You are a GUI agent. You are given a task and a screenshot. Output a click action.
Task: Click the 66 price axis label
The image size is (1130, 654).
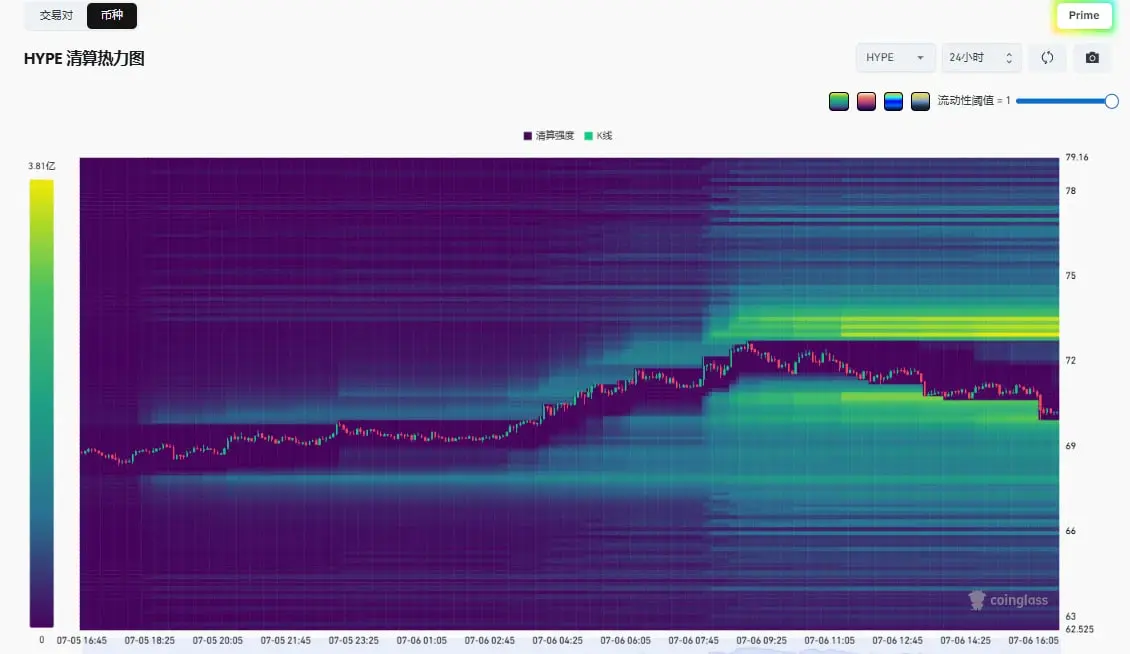click(x=1070, y=531)
